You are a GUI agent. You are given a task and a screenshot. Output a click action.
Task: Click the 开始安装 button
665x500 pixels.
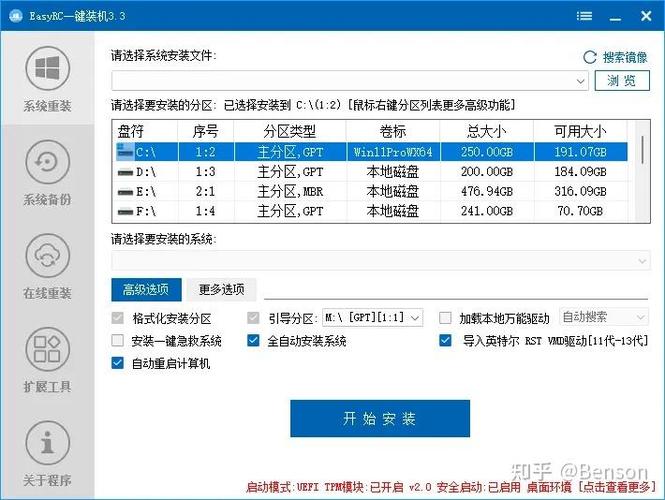click(380, 418)
